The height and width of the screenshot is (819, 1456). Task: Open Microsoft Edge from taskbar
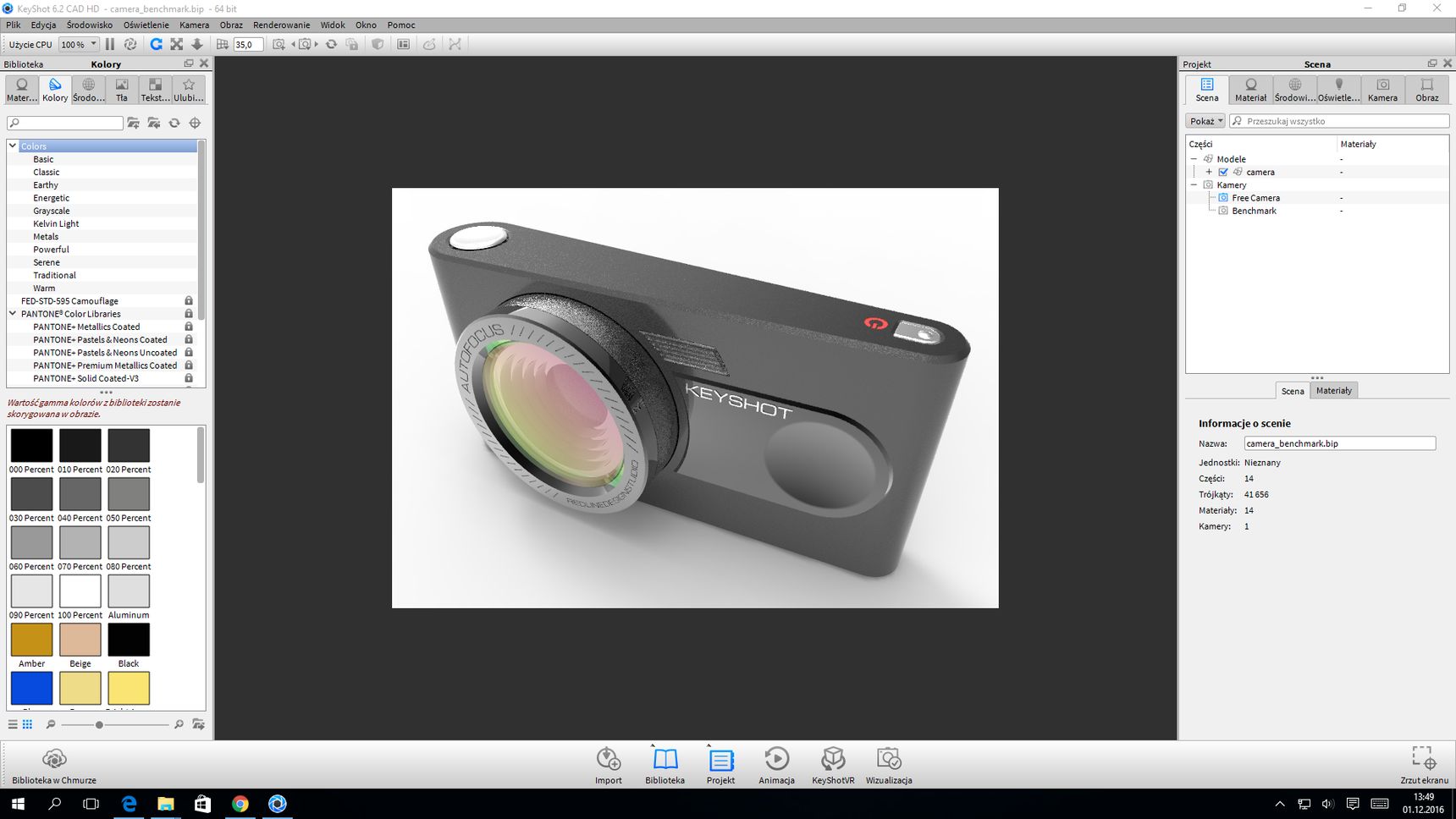129,804
